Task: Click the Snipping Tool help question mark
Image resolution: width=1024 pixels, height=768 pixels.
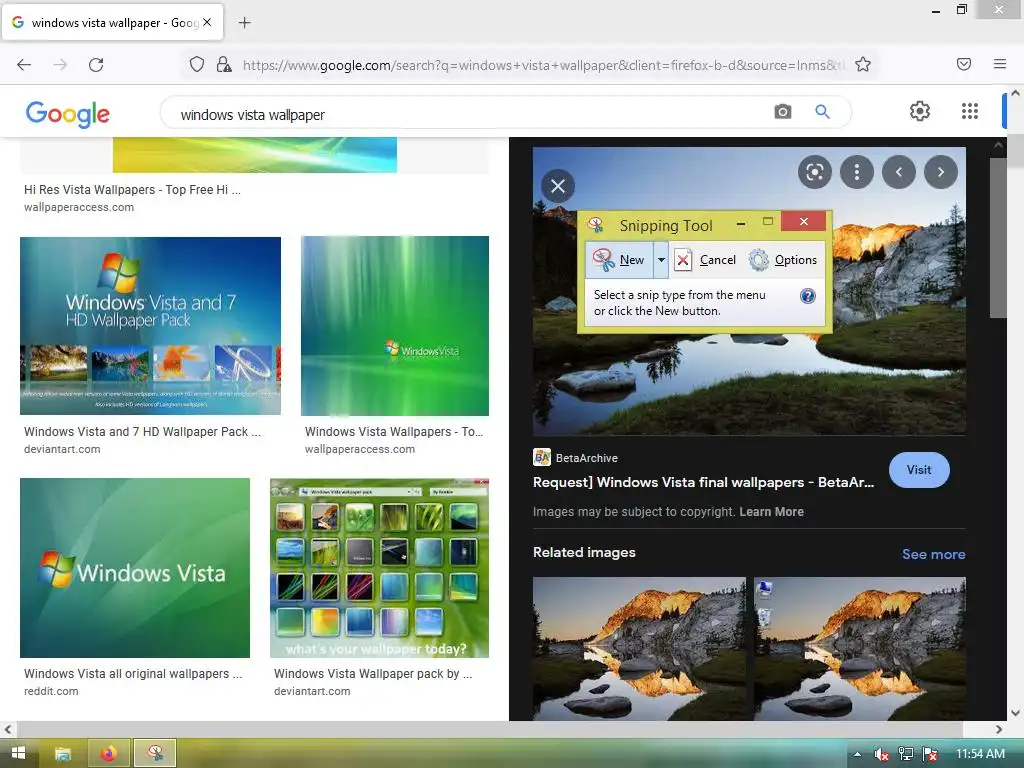Action: (808, 296)
